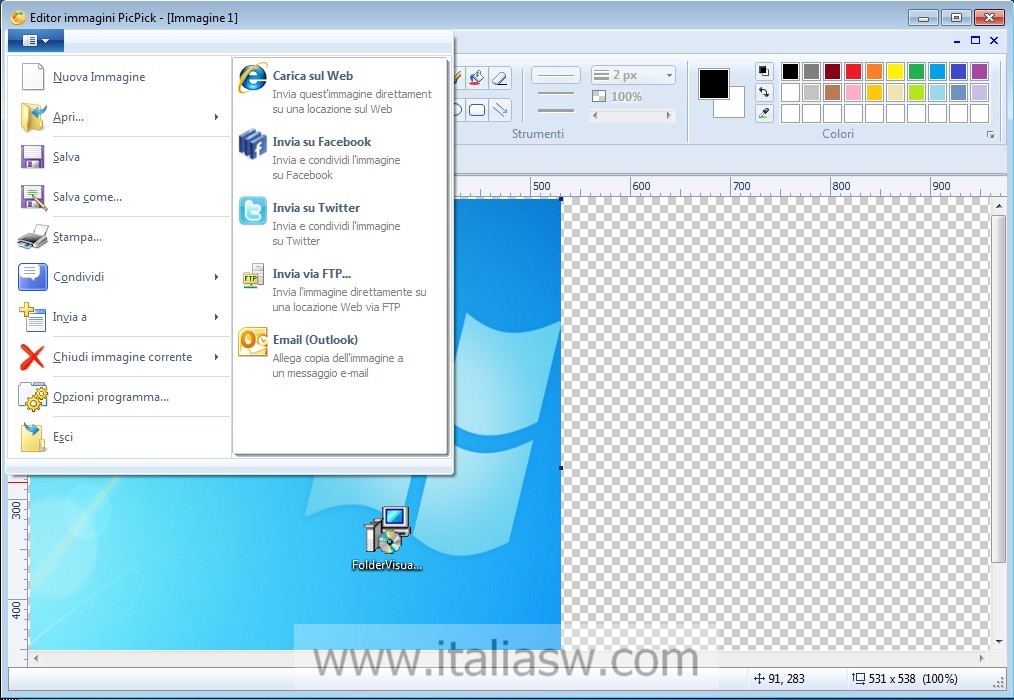Open the Colori panel dialog launcher

[x=991, y=134]
